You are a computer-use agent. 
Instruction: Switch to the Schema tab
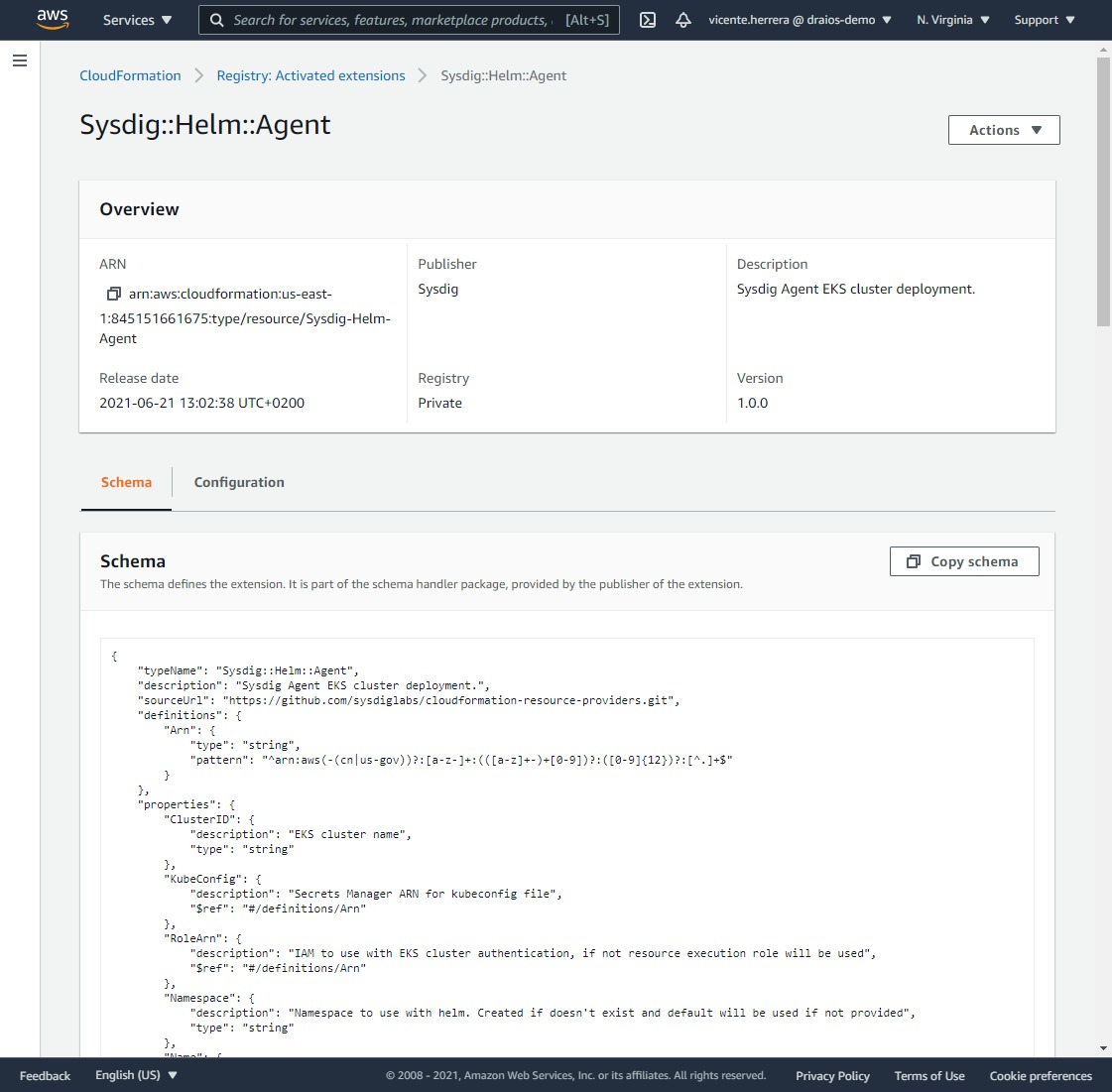pyautogui.click(x=126, y=482)
